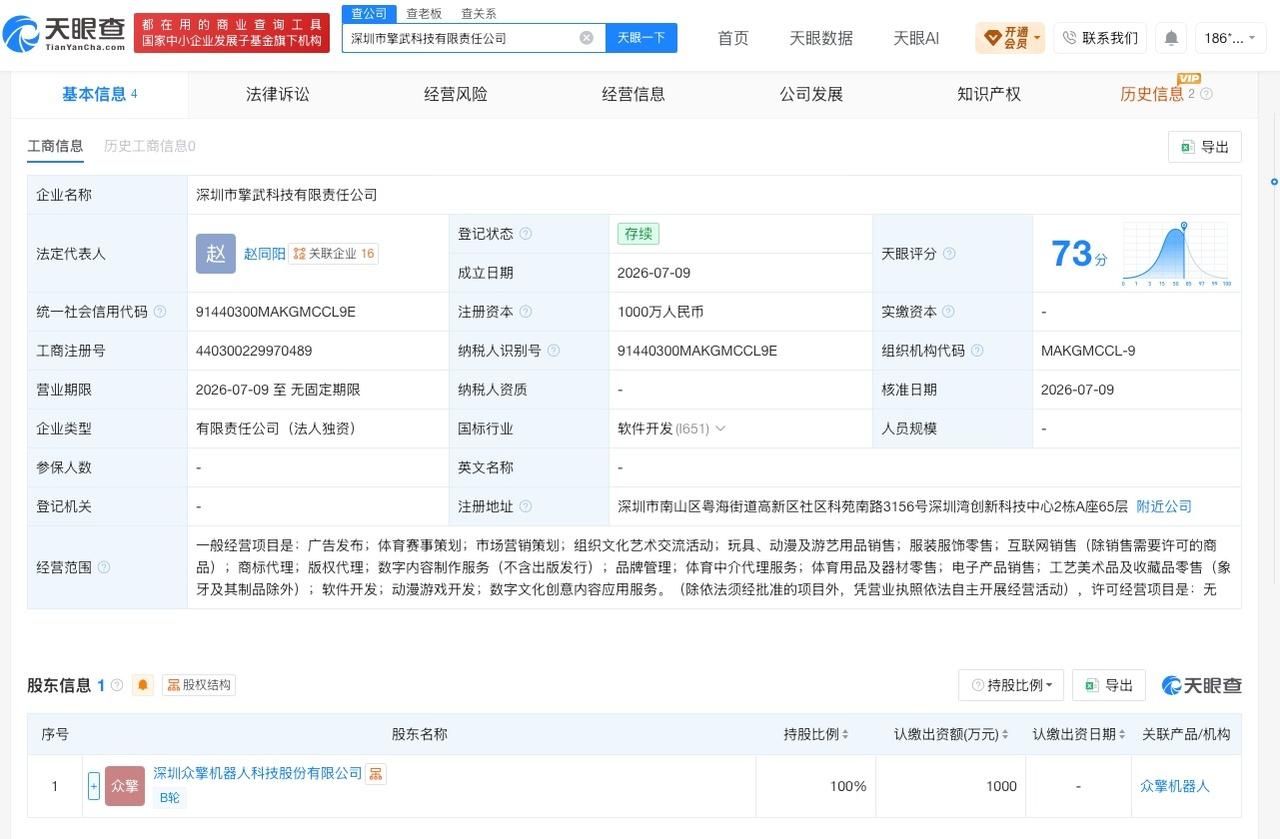Select 历史工商信息0 sub-tab
1280x839 pixels.
pyautogui.click(x=150, y=146)
